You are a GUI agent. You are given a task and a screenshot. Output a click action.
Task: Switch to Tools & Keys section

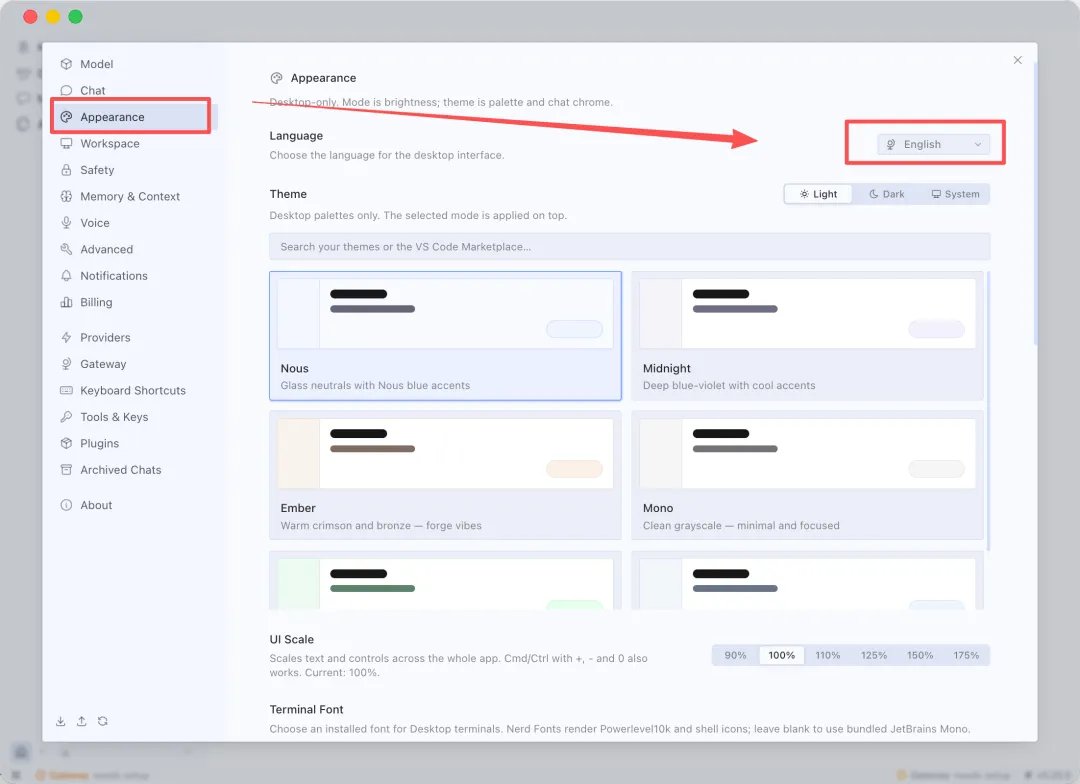(x=134, y=417)
